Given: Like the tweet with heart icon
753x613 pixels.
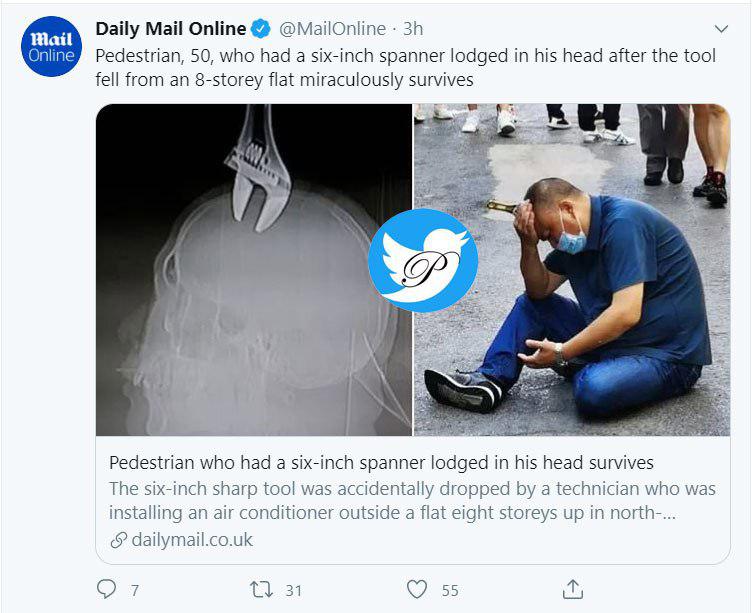Looking at the screenshot, I should (x=418, y=589).
